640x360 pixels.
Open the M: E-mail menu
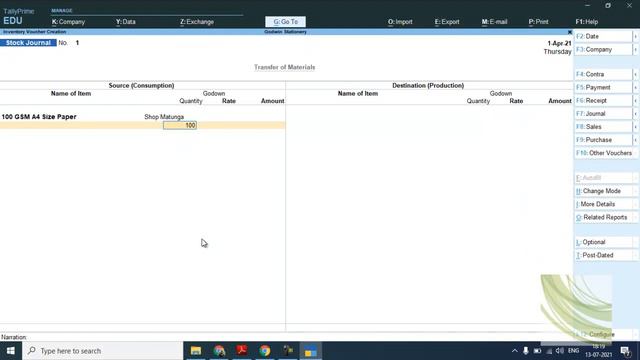click(x=494, y=22)
